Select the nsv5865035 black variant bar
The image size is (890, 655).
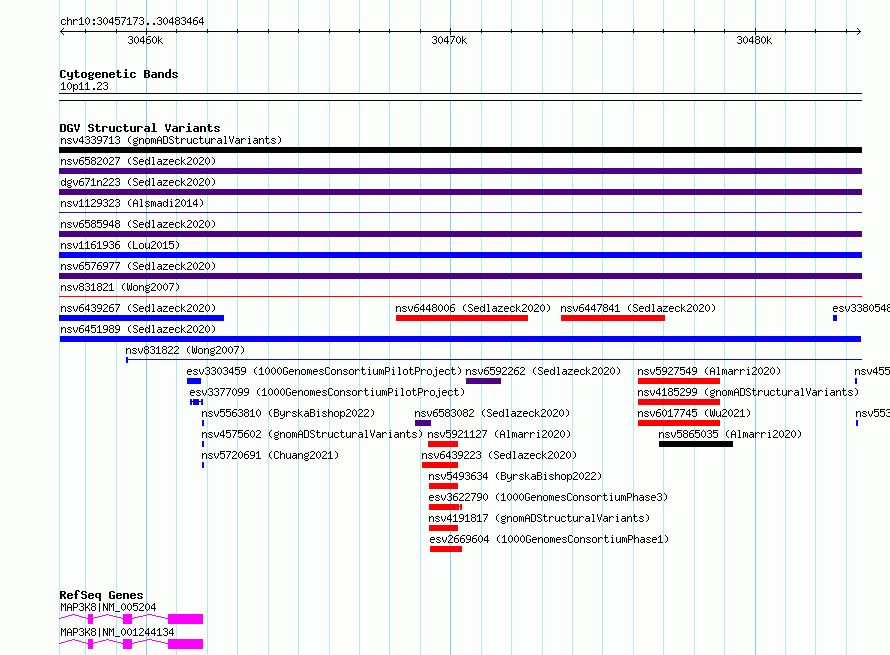point(696,444)
